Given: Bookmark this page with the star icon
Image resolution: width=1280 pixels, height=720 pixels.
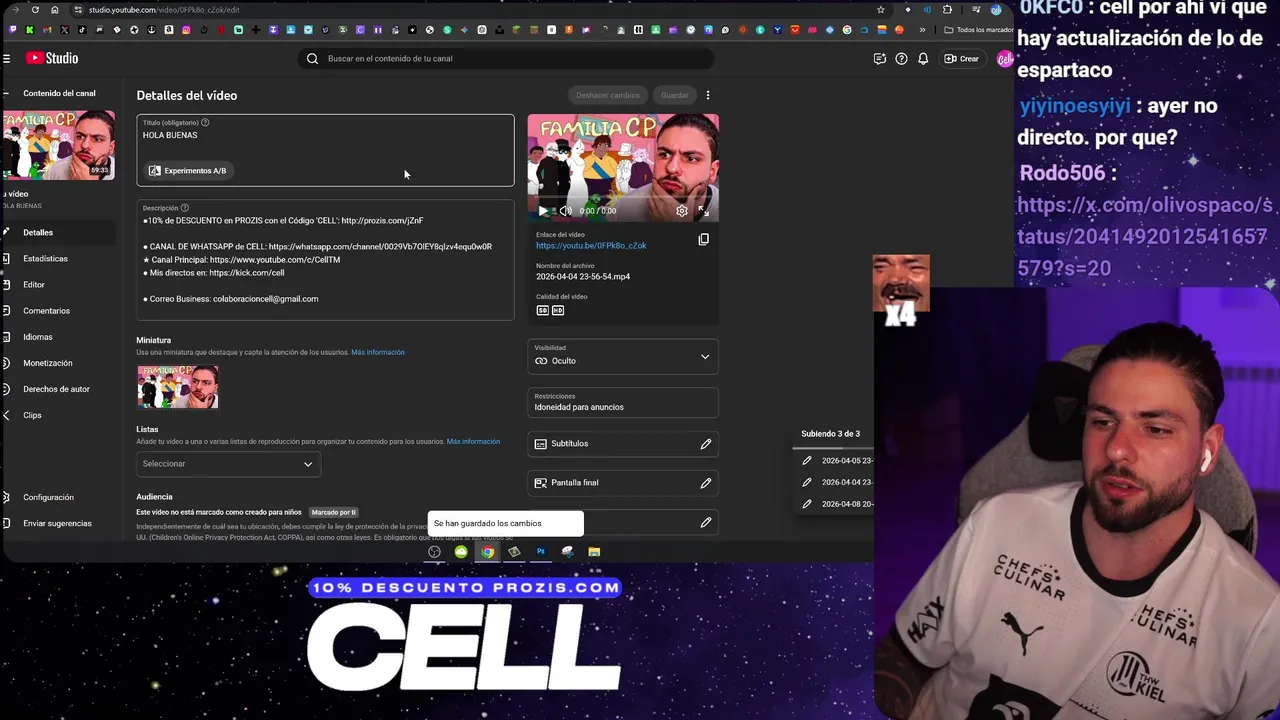Looking at the screenshot, I should click(x=880, y=10).
